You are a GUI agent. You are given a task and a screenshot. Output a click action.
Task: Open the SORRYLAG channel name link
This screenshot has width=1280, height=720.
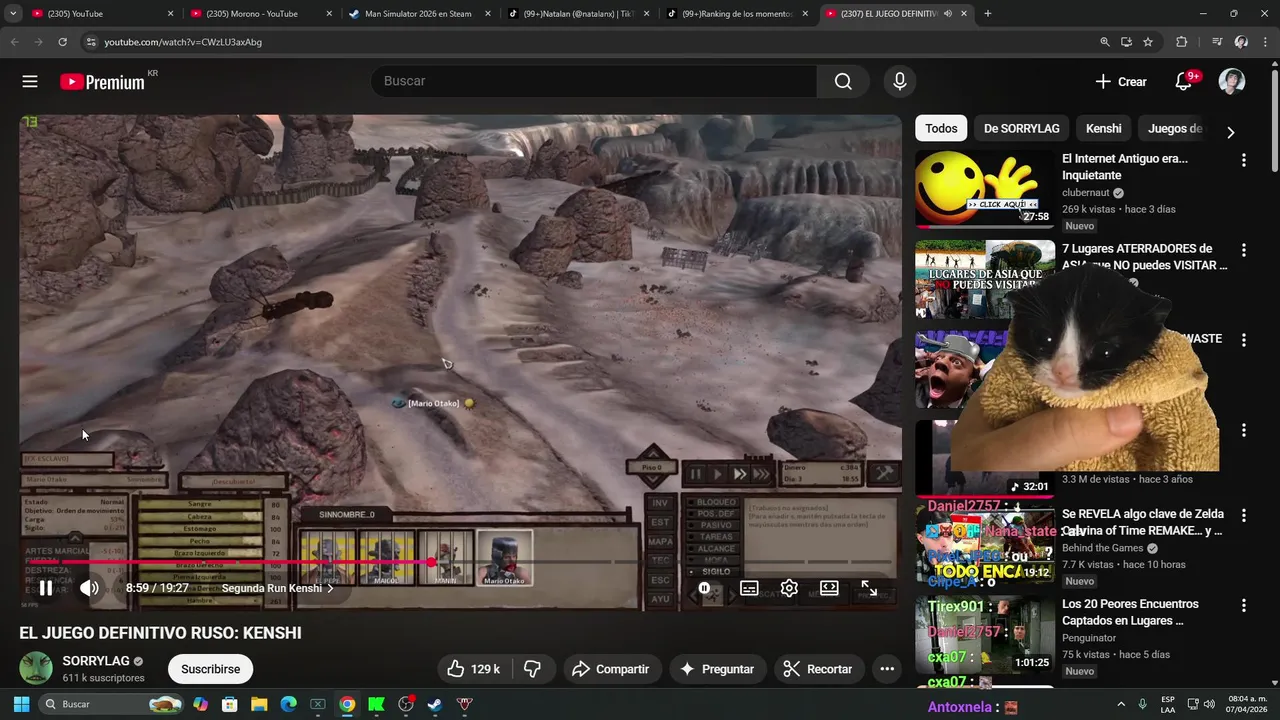[96, 661]
